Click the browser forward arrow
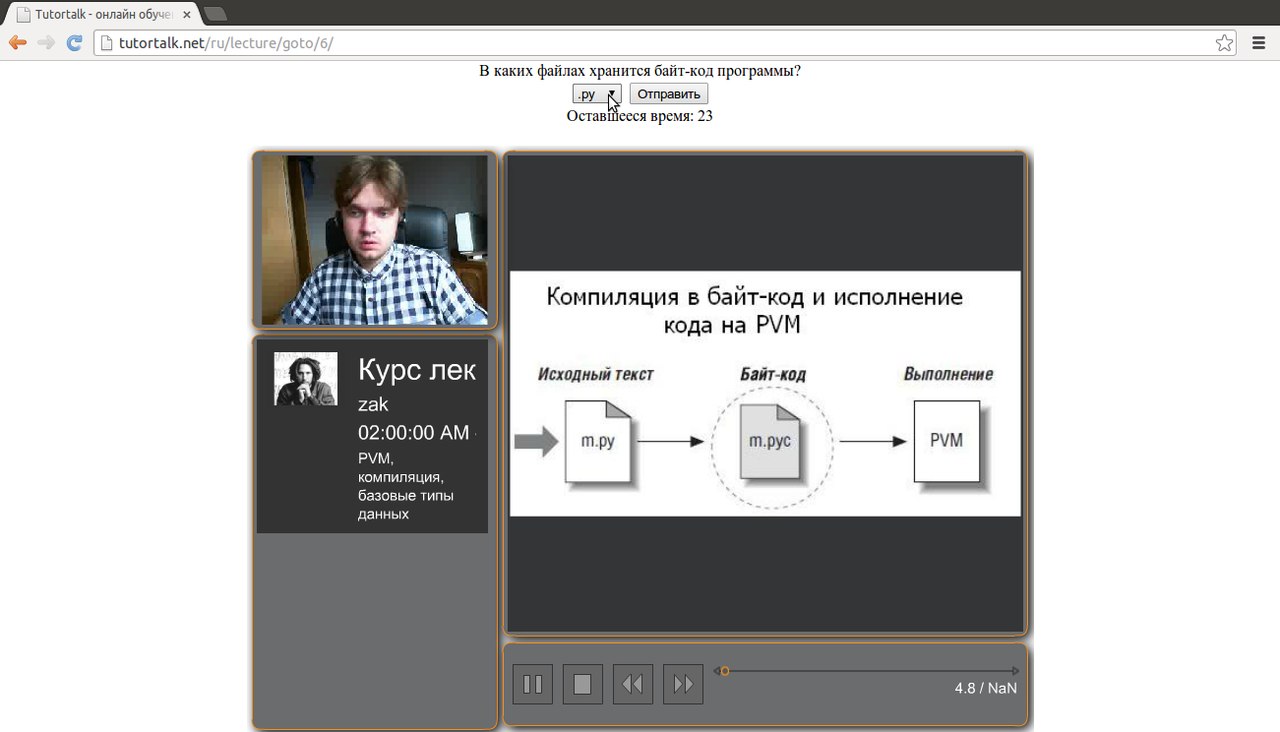This screenshot has height=732, width=1280. point(45,42)
